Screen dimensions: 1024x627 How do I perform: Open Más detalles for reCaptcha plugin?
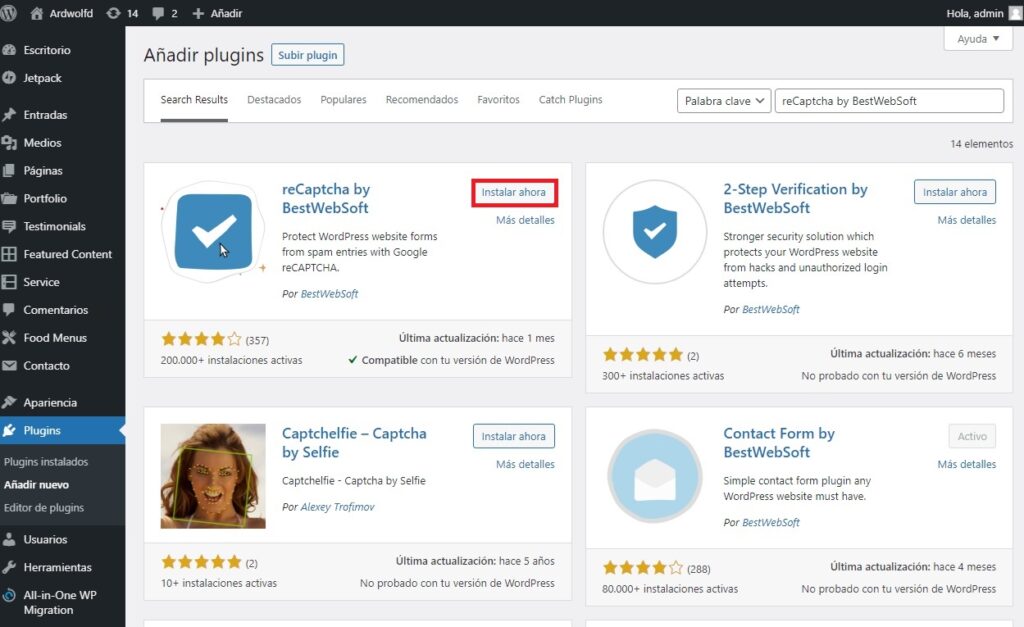[525, 220]
